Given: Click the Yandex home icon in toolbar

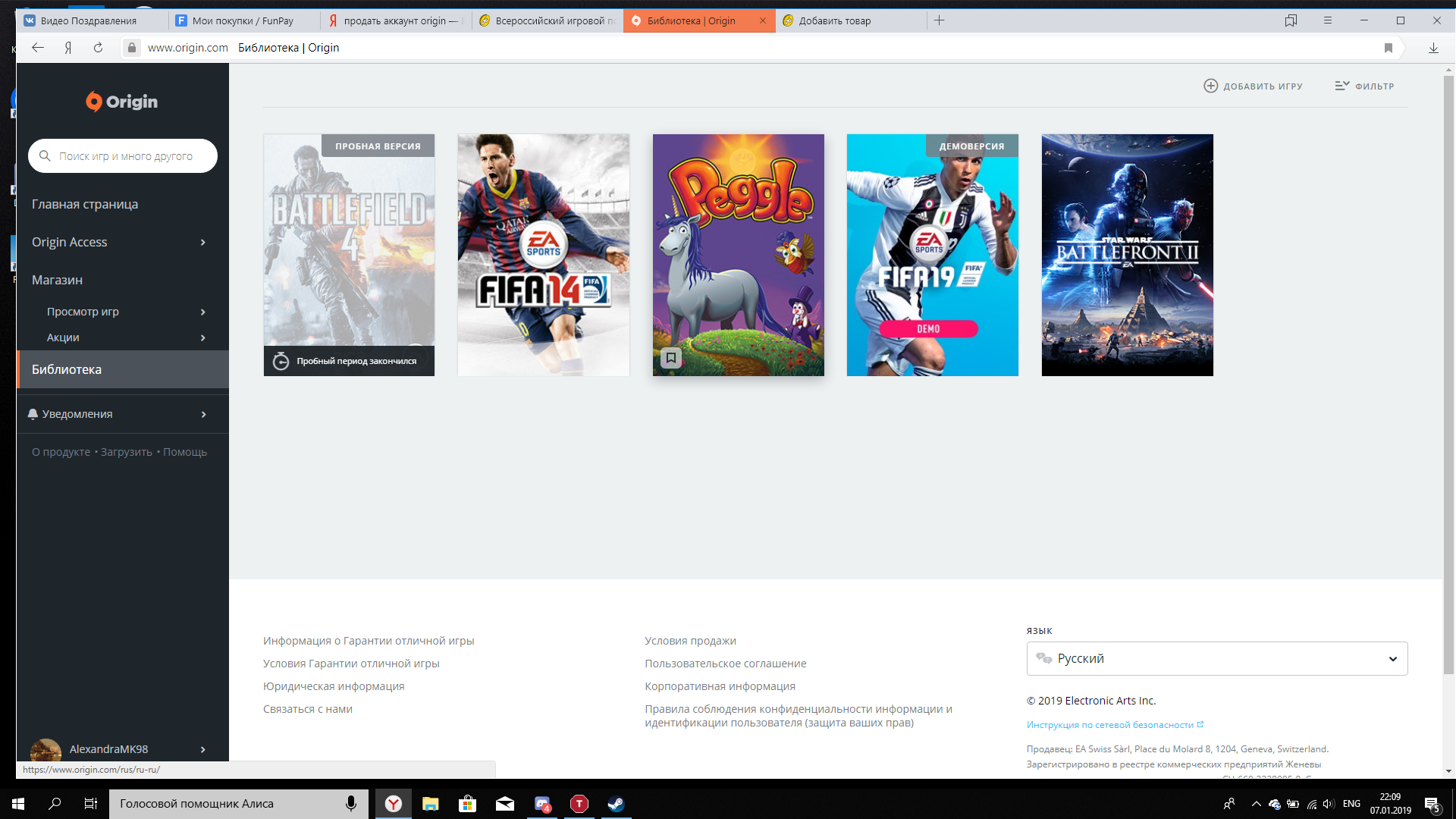Looking at the screenshot, I should pos(68,48).
